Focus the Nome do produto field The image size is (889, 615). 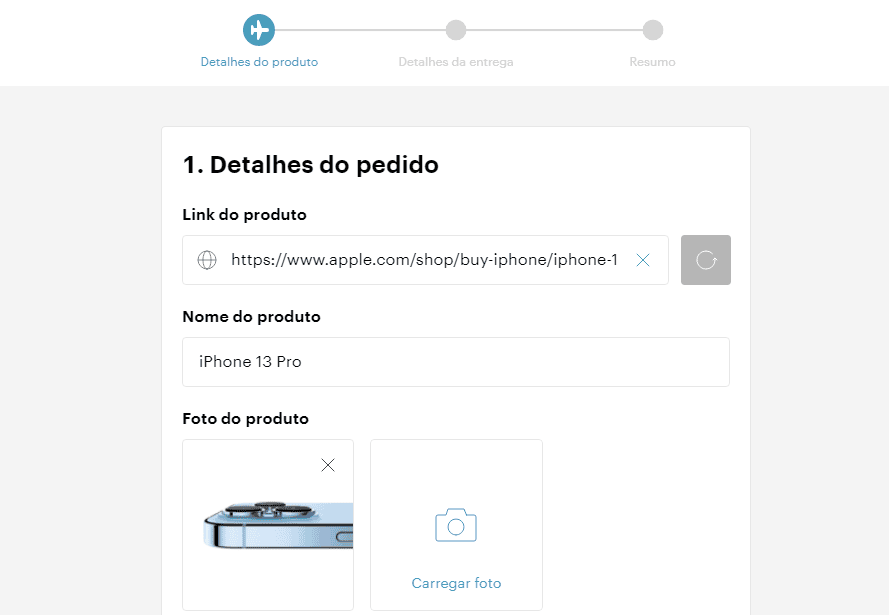(x=456, y=362)
